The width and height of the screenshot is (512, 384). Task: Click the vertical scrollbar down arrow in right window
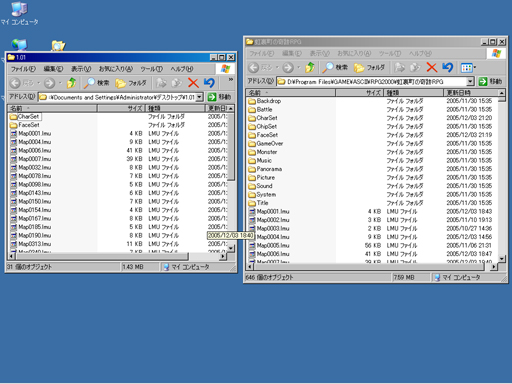point(502,259)
